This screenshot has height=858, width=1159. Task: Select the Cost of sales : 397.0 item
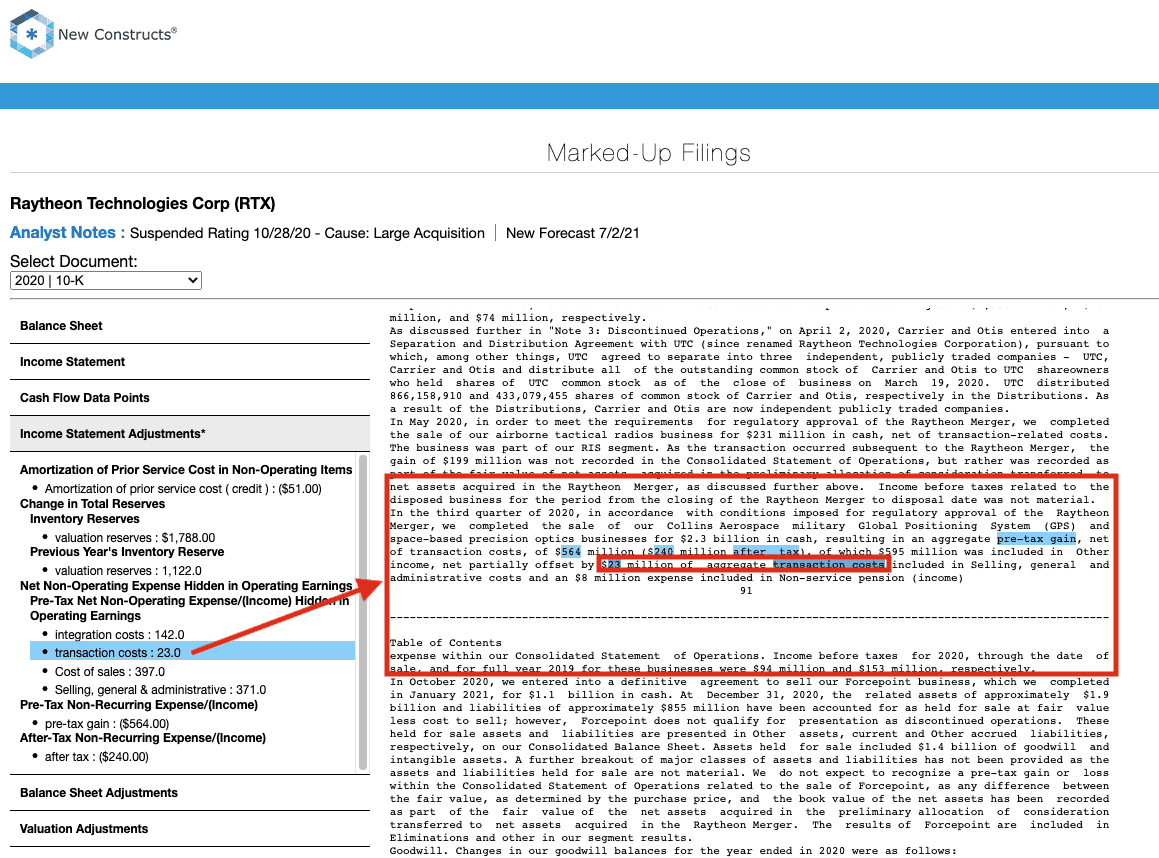(109, 672)
